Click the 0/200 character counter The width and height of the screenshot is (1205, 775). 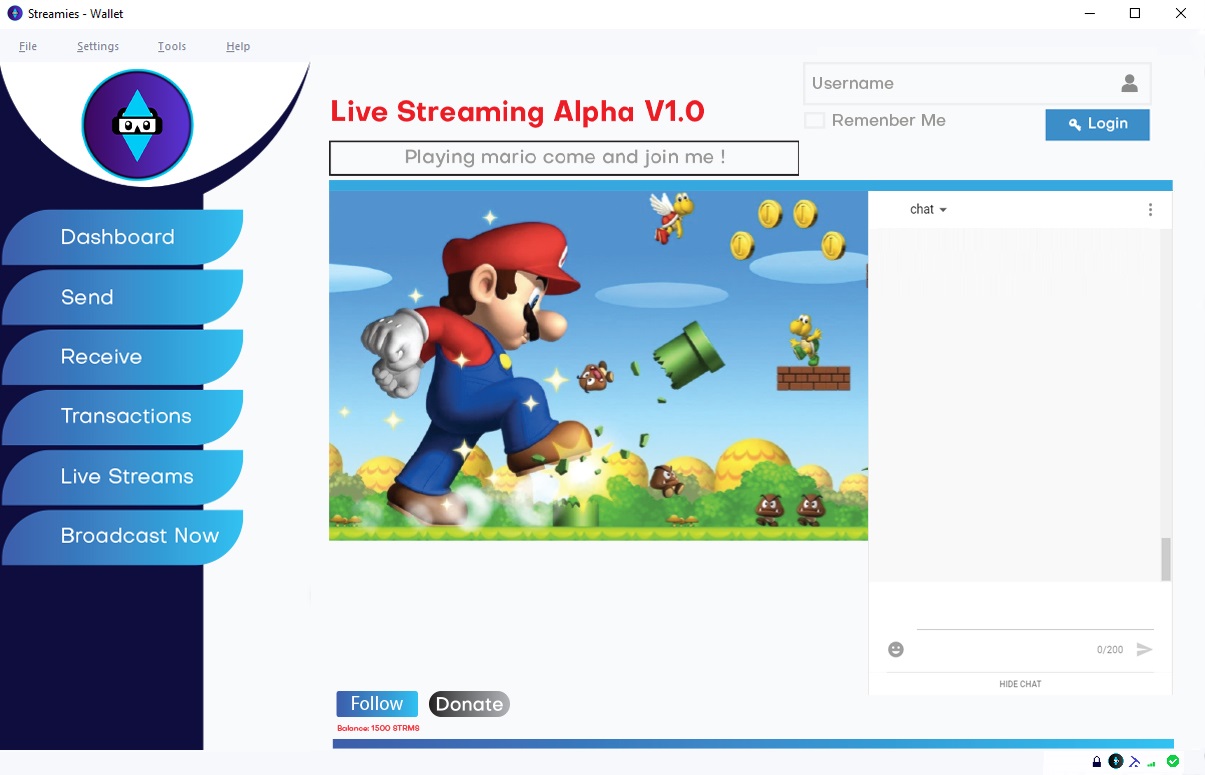click(x=1110, y=650)
